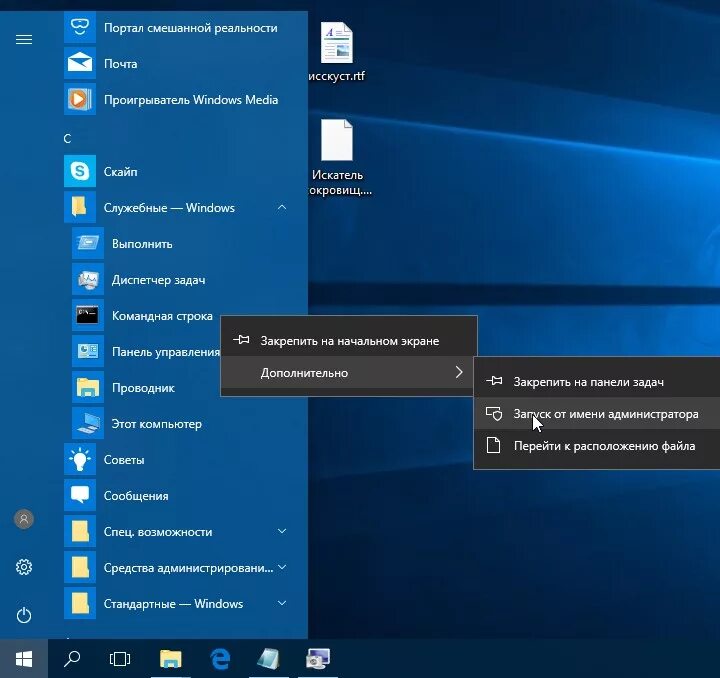Launch the Скайп app icon

[x=80, y=171]
